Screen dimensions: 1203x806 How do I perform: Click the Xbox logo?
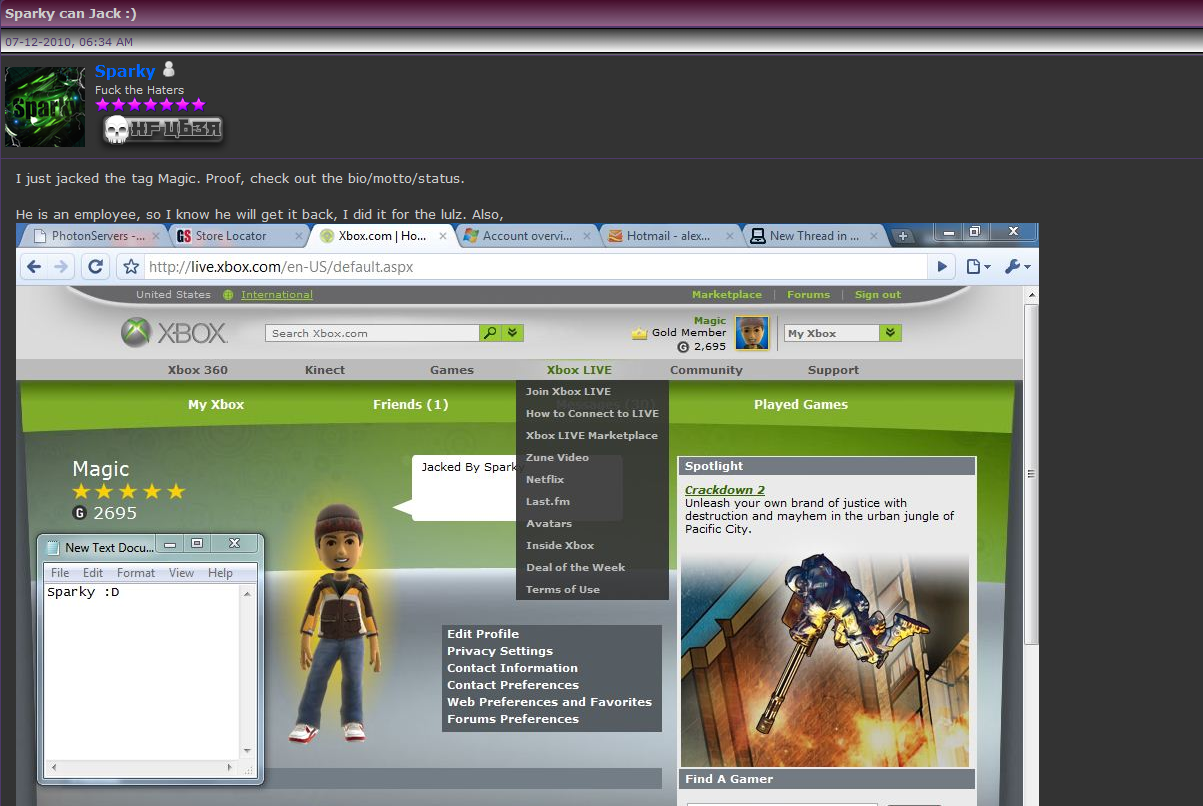coord(174,333)
